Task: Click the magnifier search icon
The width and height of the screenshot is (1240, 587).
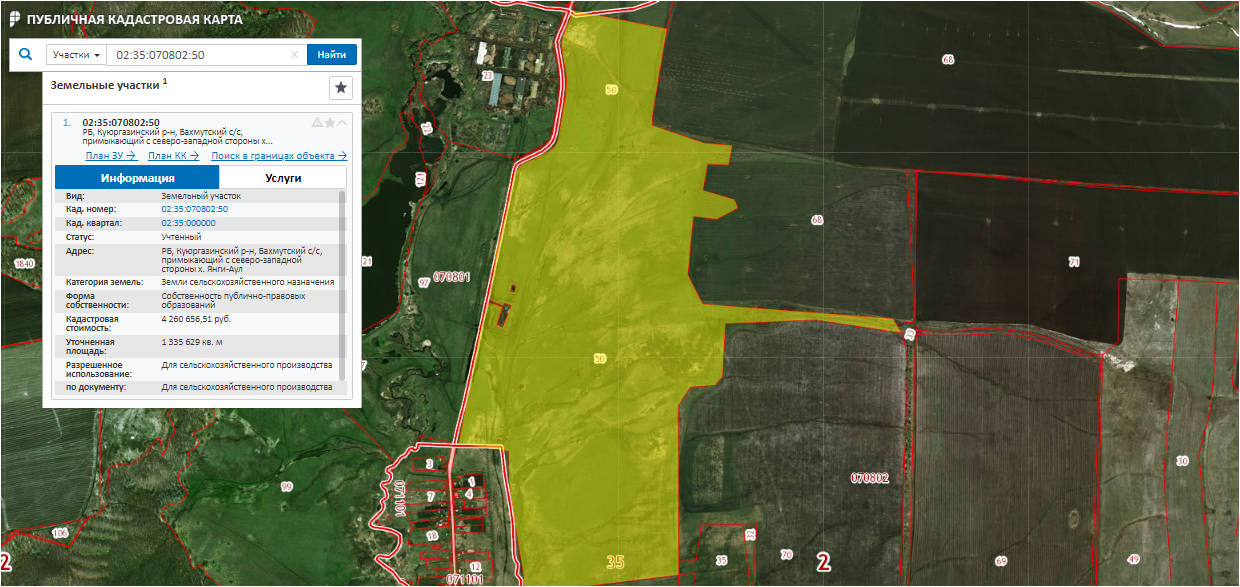Action: (x=26, y=55)
